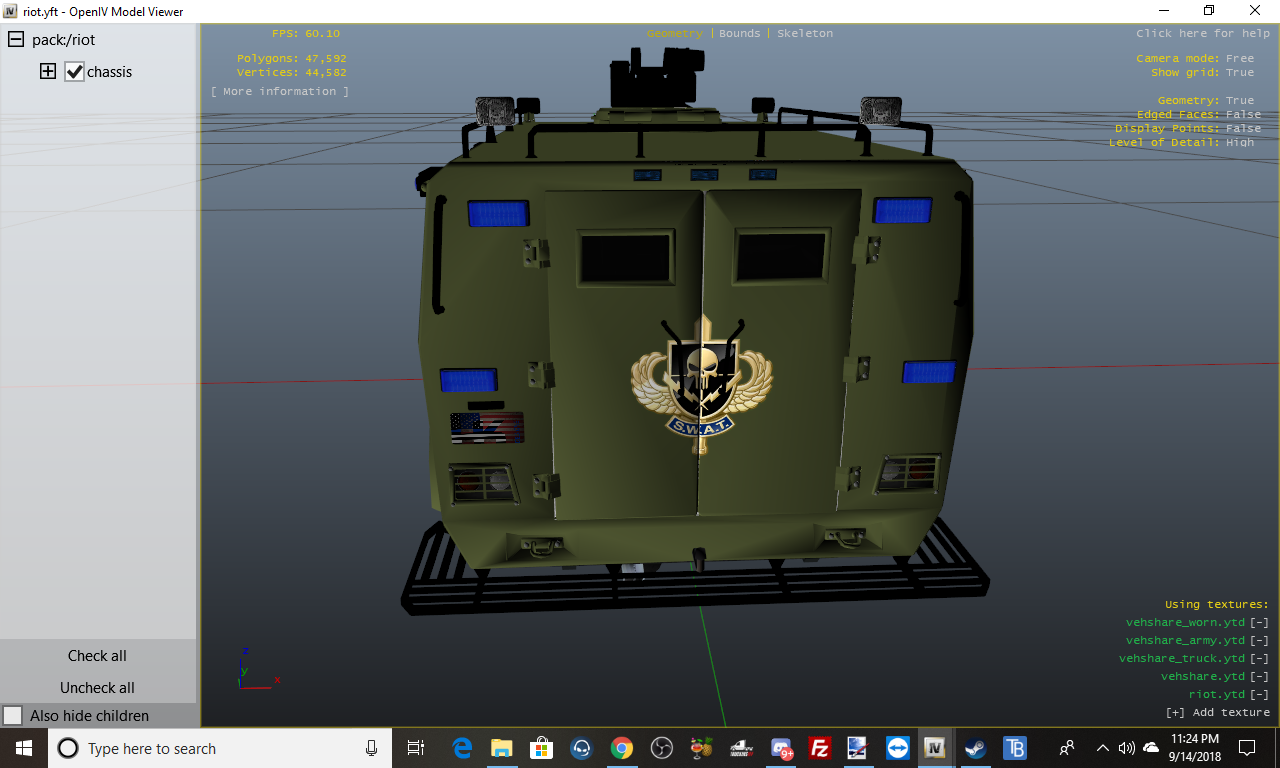This screenshot has height=768, width=1280.
Task: Expand the chassis tree node
Action: (47, 72)
